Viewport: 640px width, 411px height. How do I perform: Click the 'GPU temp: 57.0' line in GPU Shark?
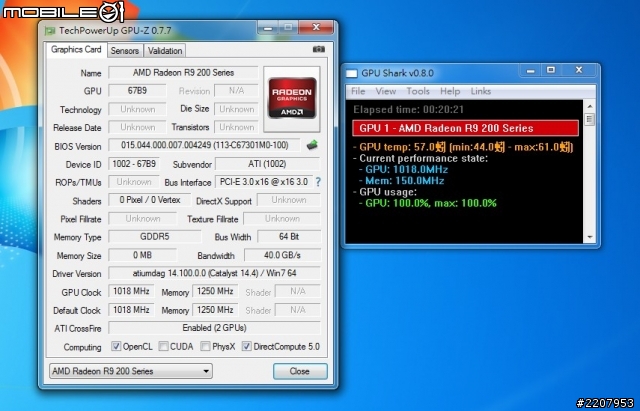463,147
